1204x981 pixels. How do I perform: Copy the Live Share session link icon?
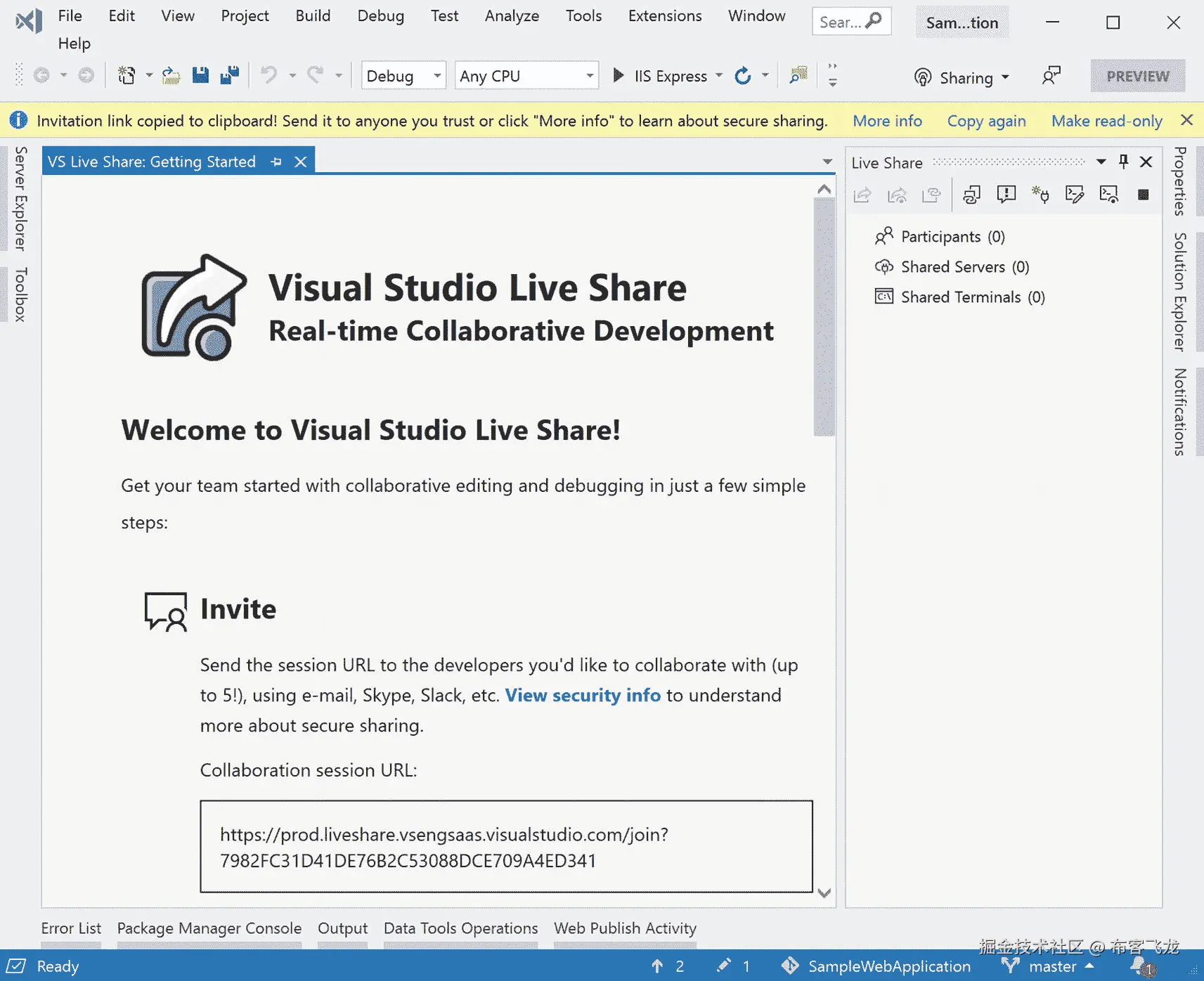[971, 195]
